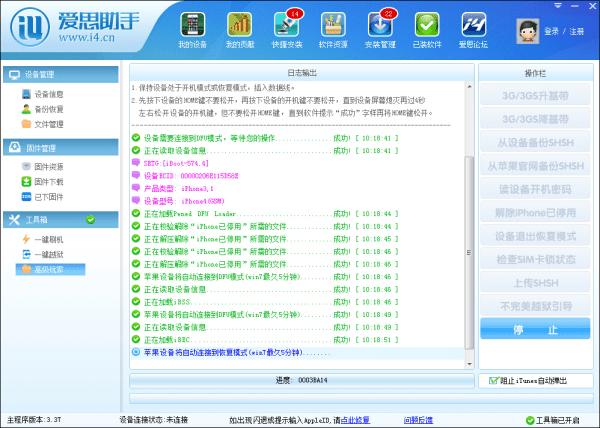This screenshot has height=428, width=600.
Task: Click the log vertical scrollbar thumb
Action: click(469, 252)
